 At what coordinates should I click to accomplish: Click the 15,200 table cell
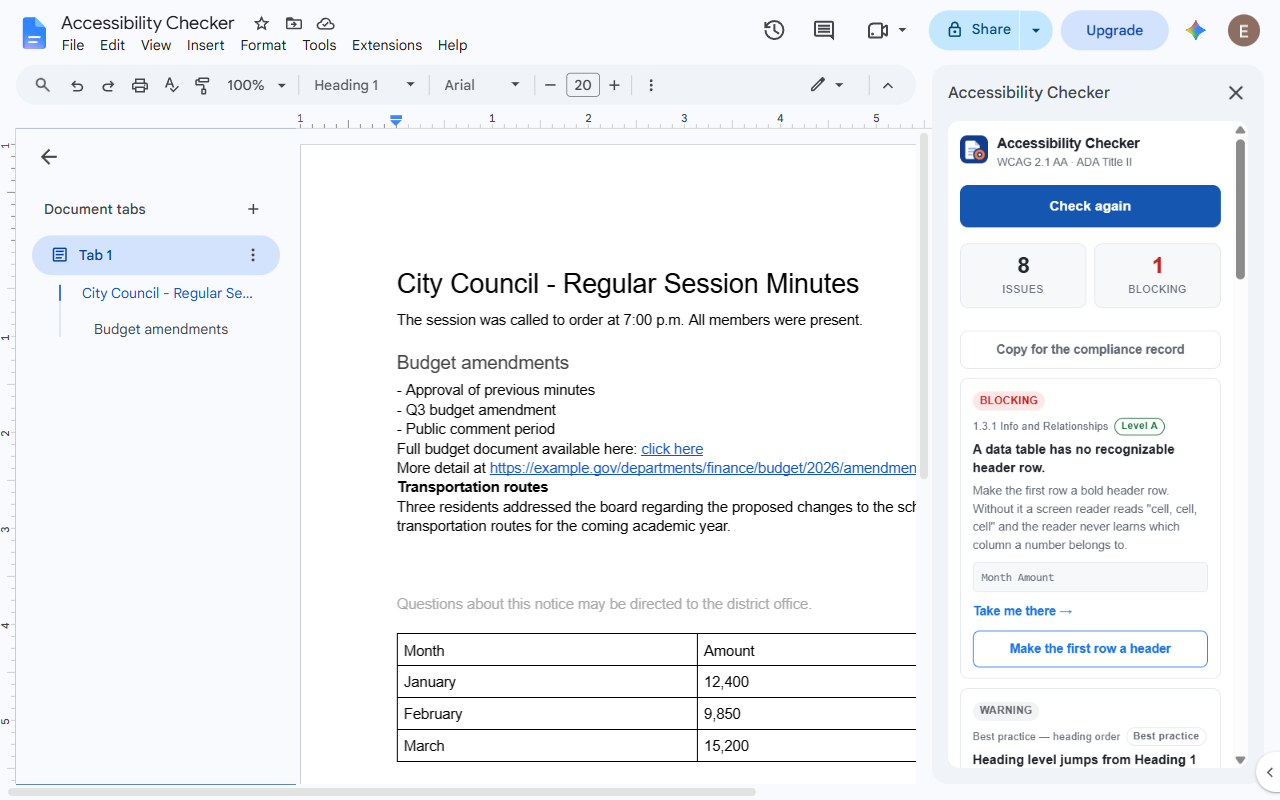coord(807,746)
